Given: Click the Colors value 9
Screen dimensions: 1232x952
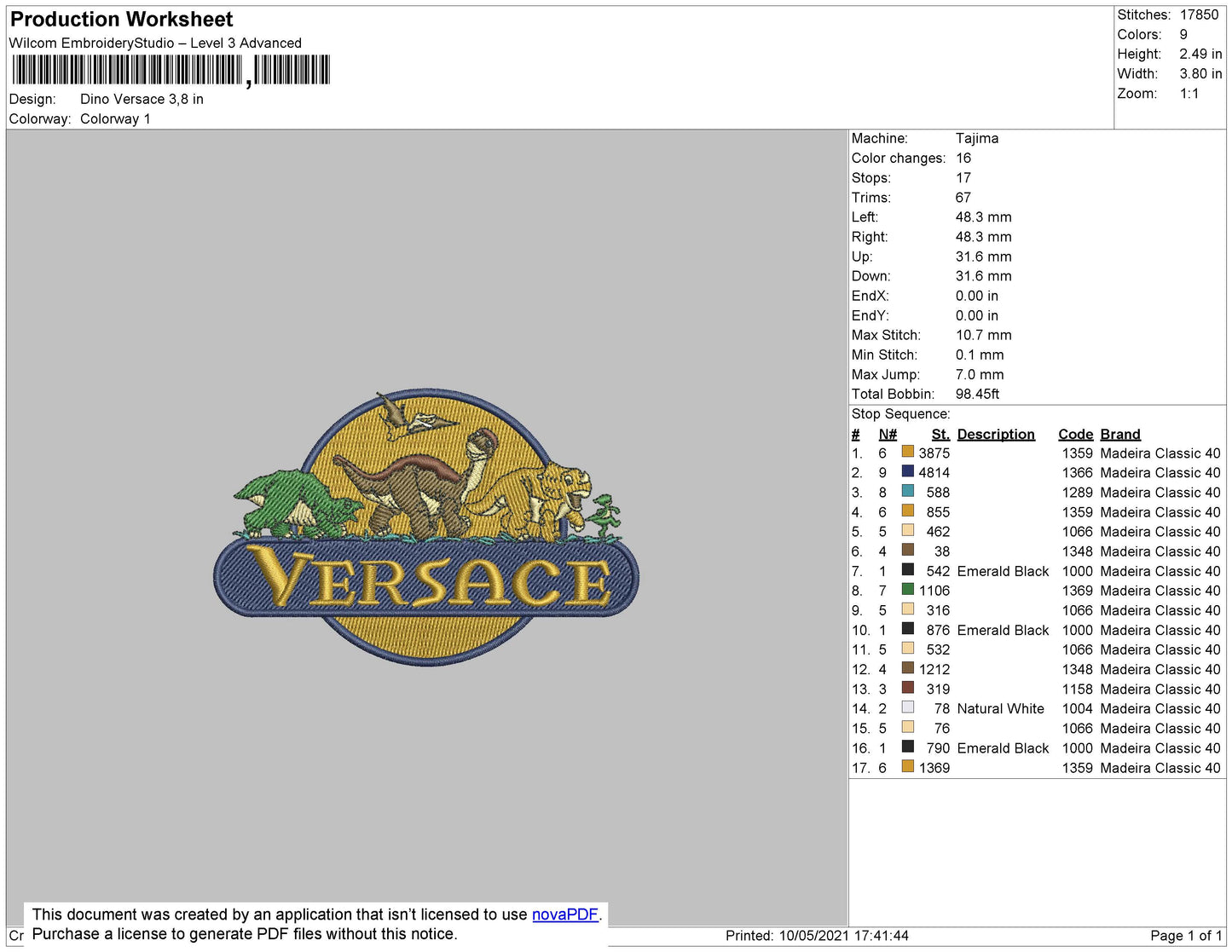Looking at the screenshot, I should (x=1183, y=34).
